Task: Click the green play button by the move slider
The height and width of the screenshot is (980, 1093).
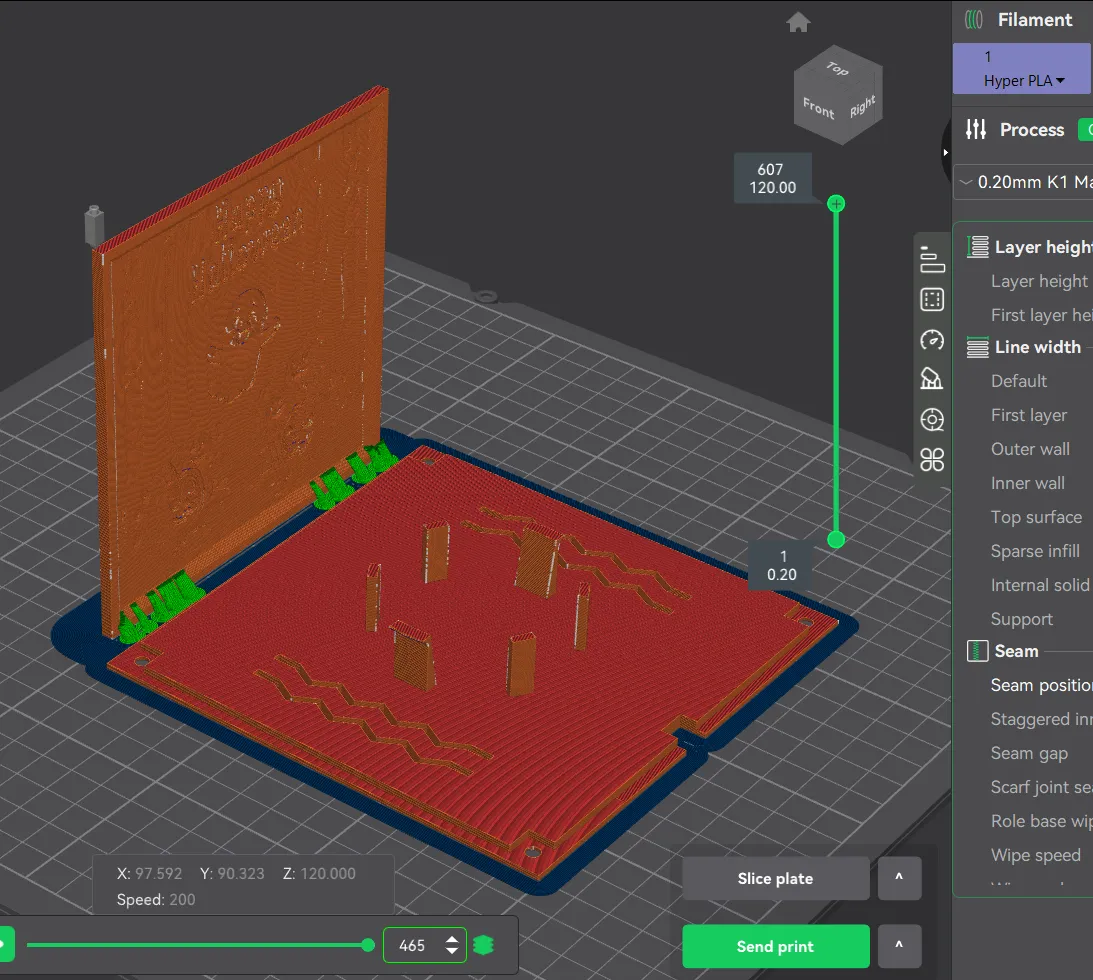Action: [6, 945]
